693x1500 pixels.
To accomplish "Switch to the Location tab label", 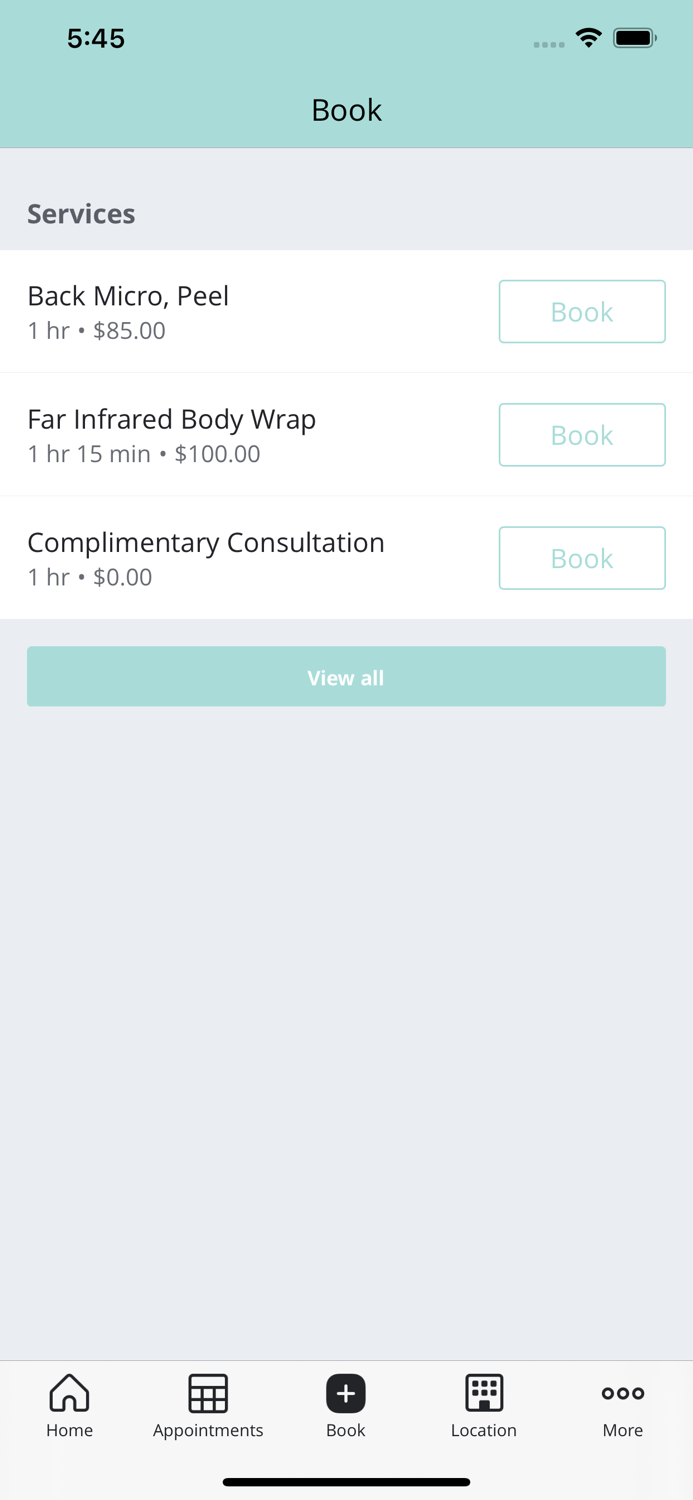I will 484,1430.
